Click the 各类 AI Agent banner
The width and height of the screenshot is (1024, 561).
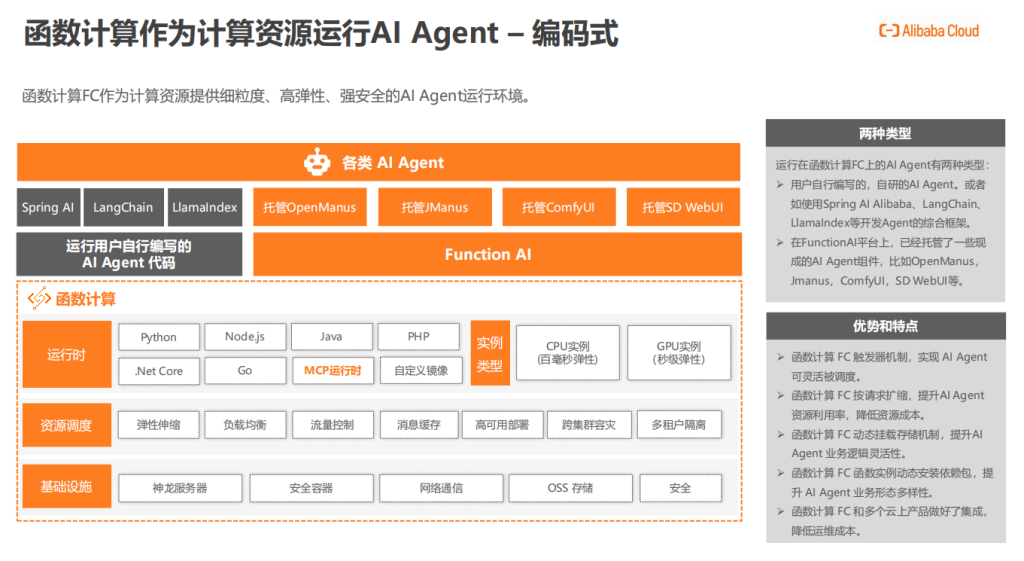[379, 162]
